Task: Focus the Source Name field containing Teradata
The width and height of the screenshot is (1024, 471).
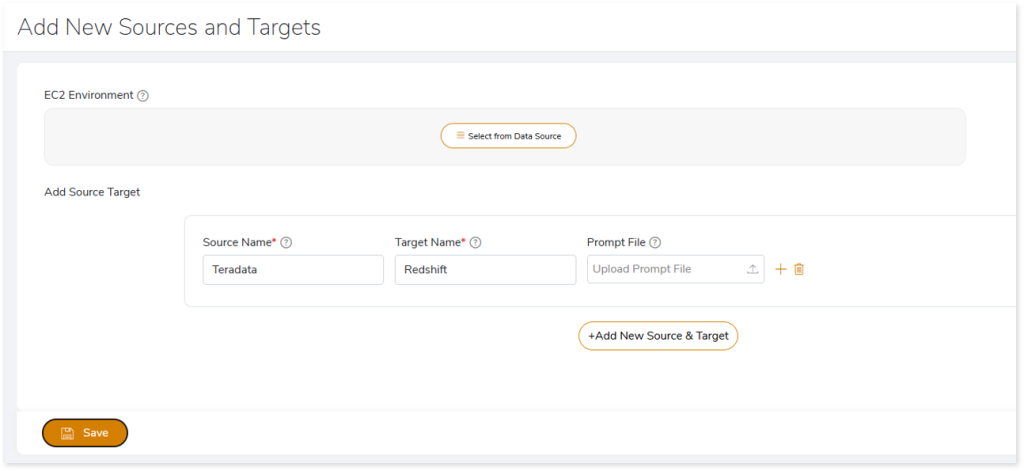Action: coord(292,270)
